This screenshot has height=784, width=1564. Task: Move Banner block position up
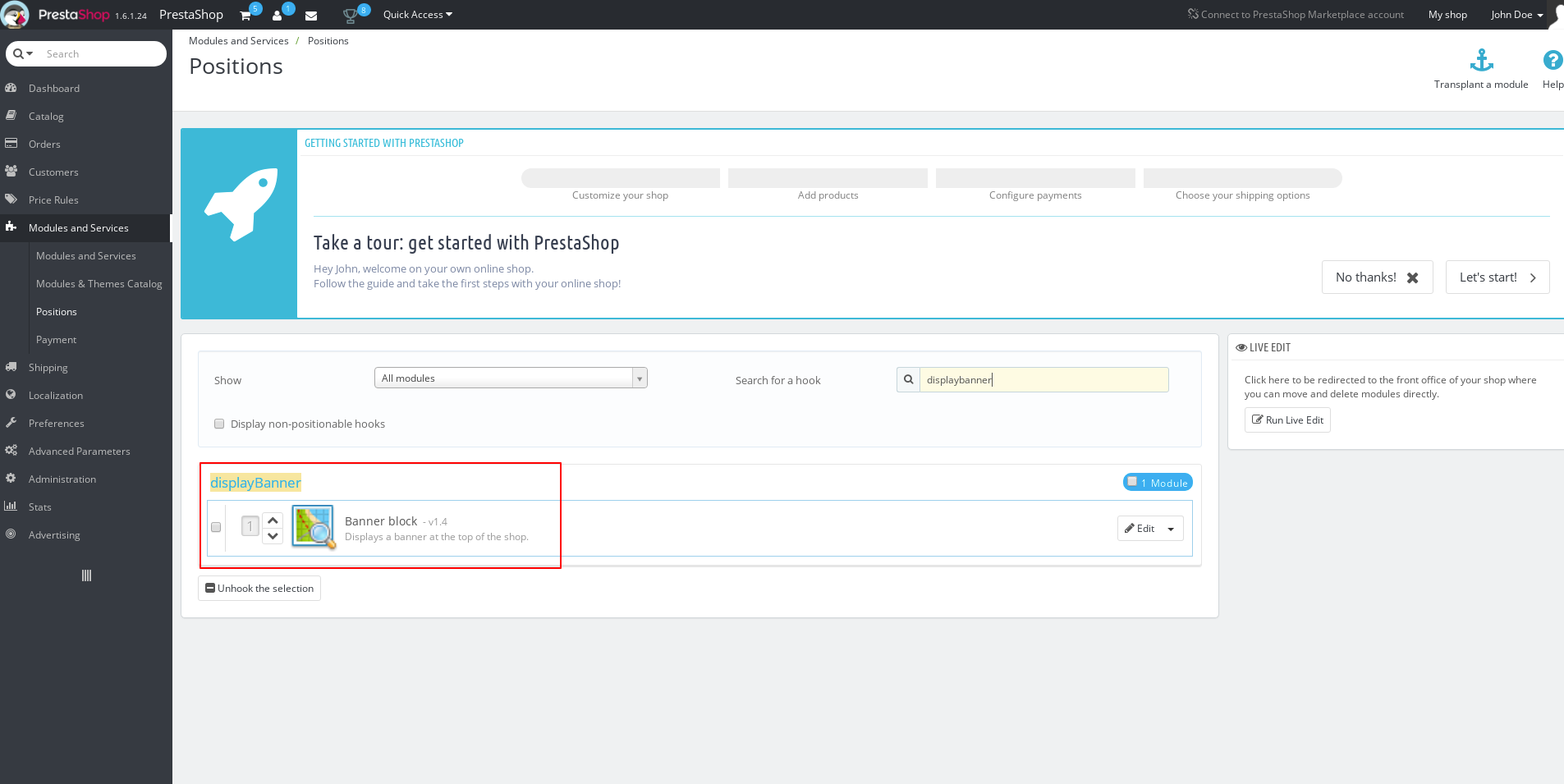tap(273, 520)
